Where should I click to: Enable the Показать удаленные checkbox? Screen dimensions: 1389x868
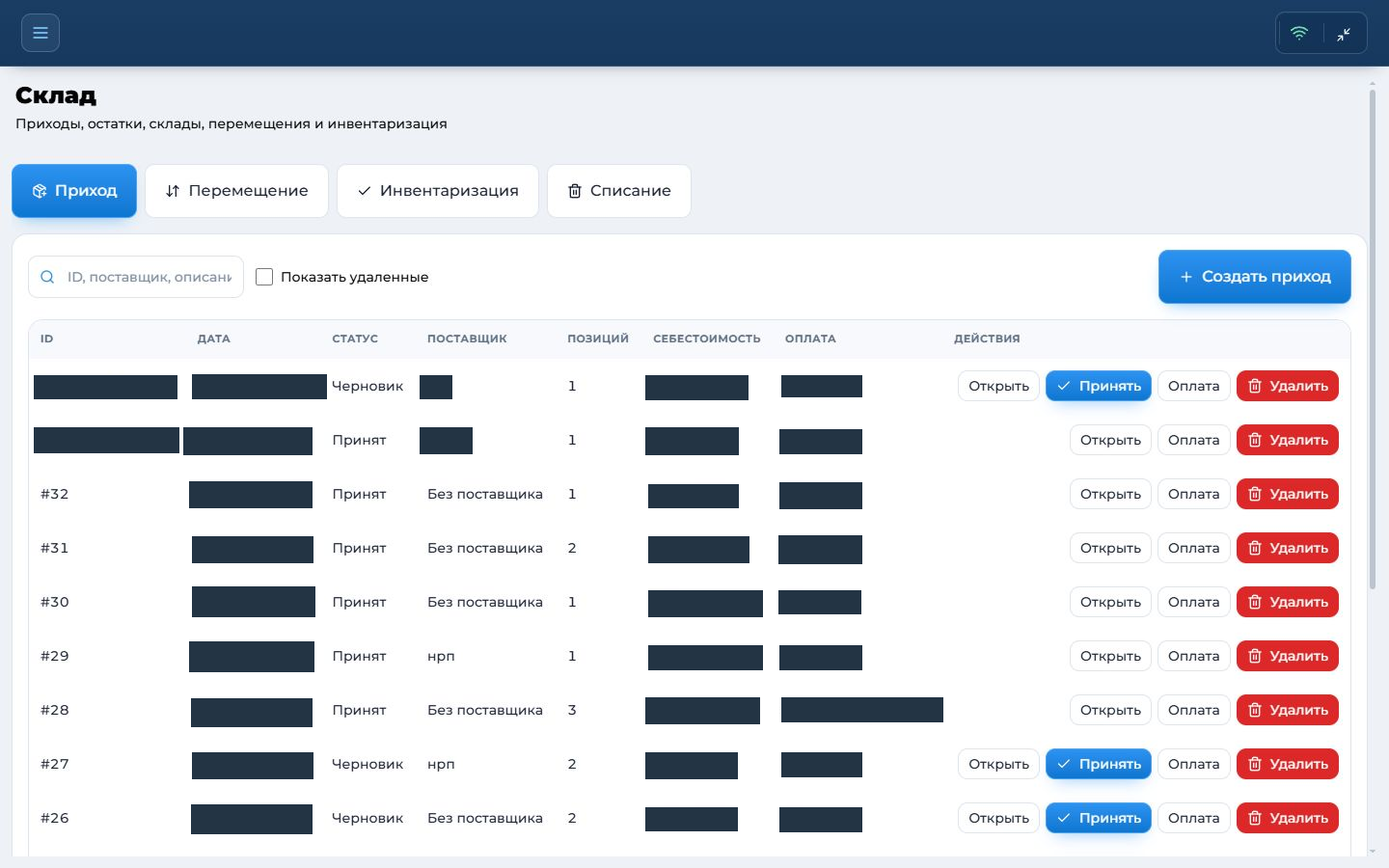[264, 277]
